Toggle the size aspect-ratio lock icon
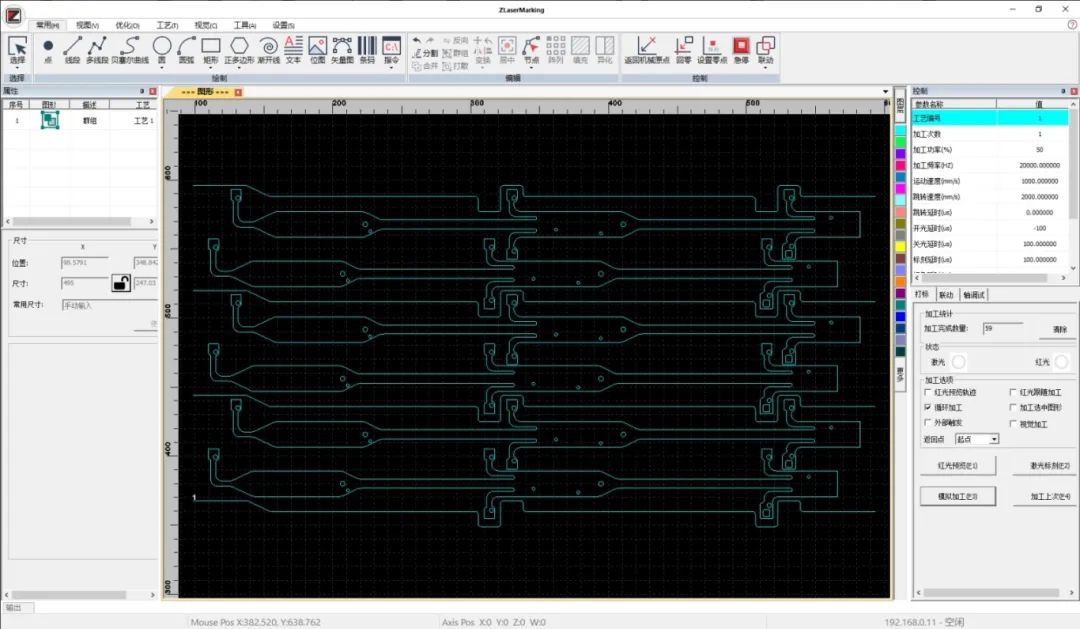Image resolution: width=1080 pixels, height=629 pixels. (x=121, y=282)
